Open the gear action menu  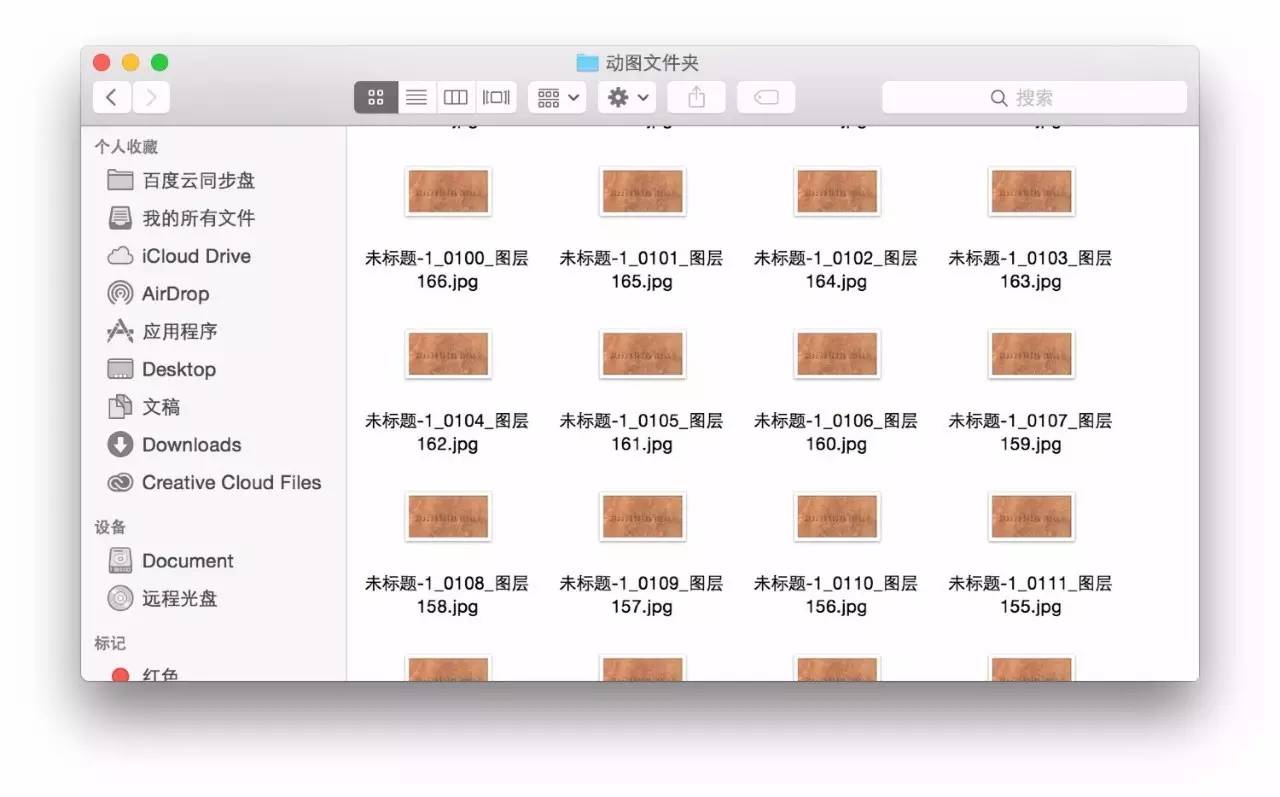click(628, 97)
